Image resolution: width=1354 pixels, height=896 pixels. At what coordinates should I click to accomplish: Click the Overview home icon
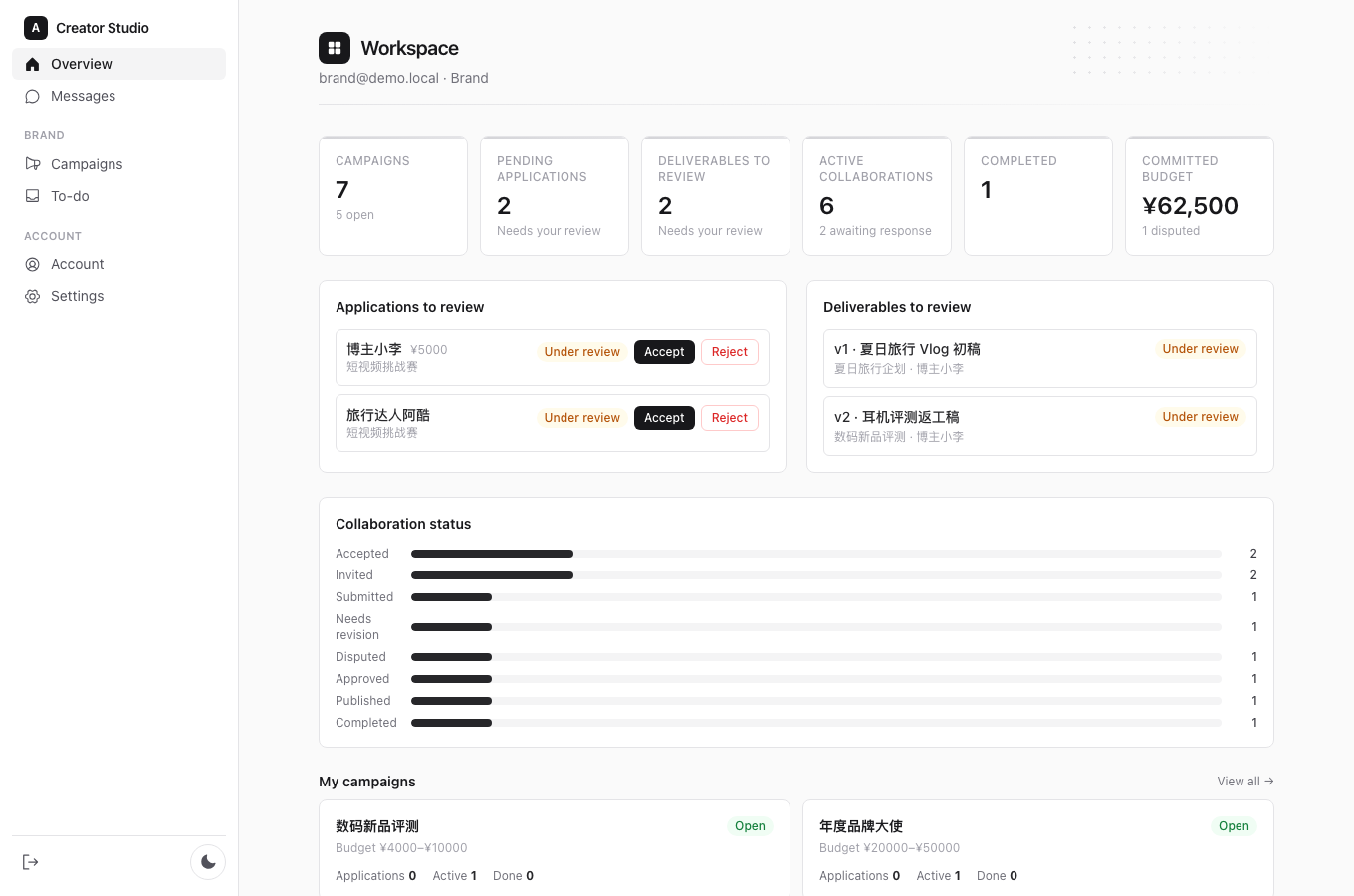tap(32, 64)
